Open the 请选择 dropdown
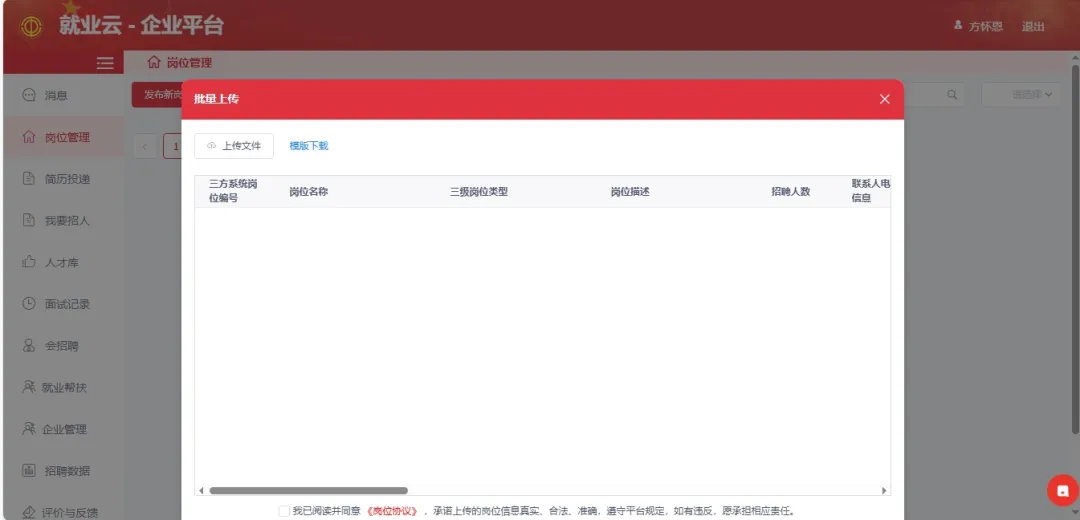Screen dimensions: 1080x520 pos(1021,95)
